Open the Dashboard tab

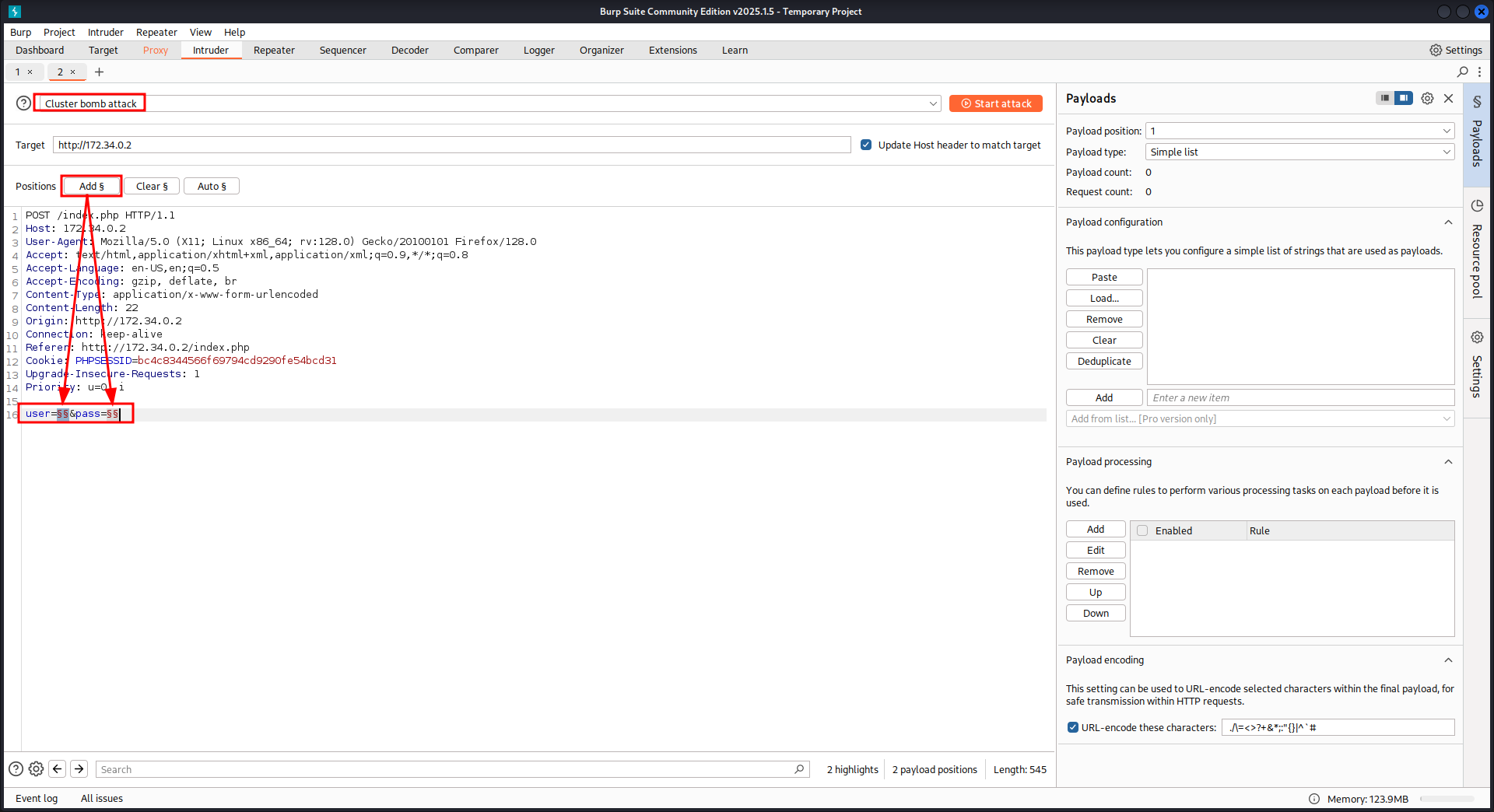coord(40,50)
